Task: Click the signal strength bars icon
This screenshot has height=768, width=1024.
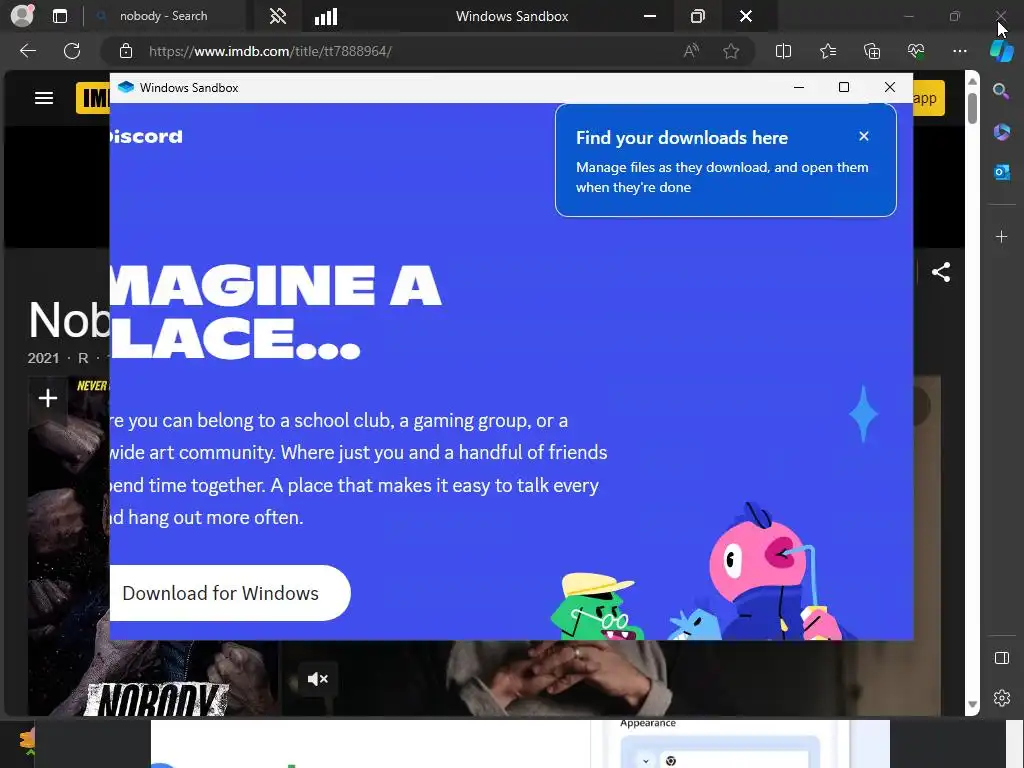Action: point(326,16)
